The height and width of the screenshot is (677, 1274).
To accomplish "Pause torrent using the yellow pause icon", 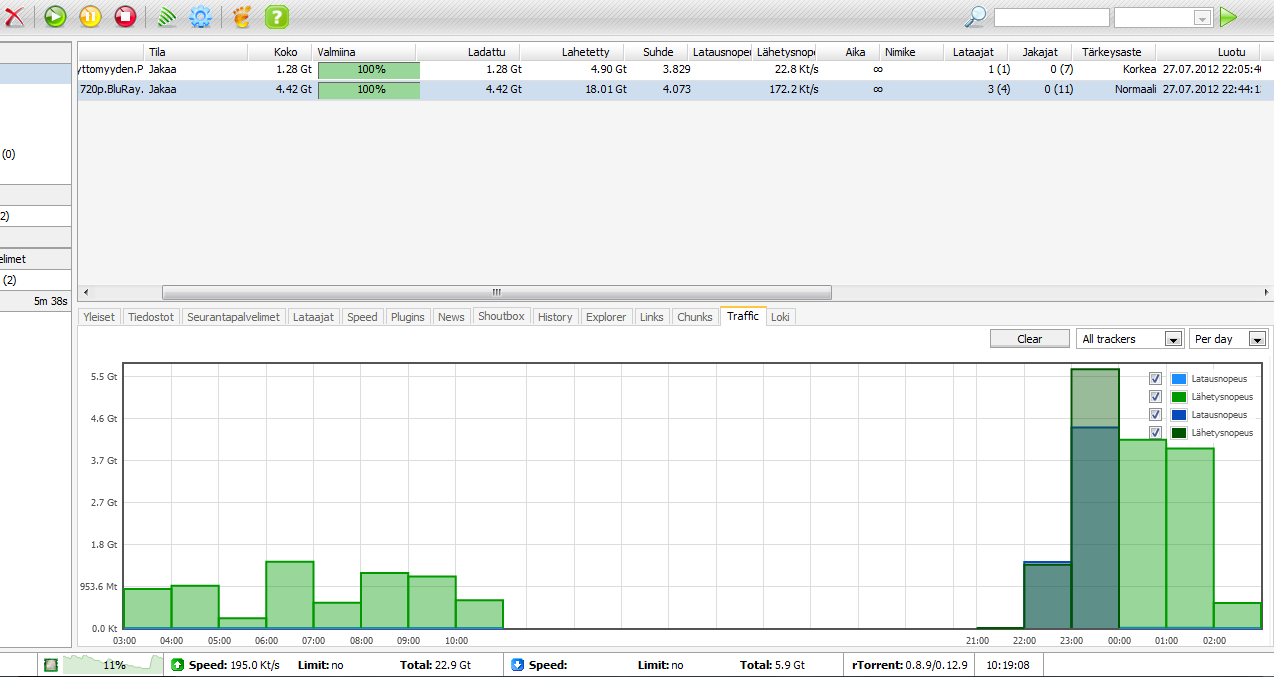I will (90, 16).
